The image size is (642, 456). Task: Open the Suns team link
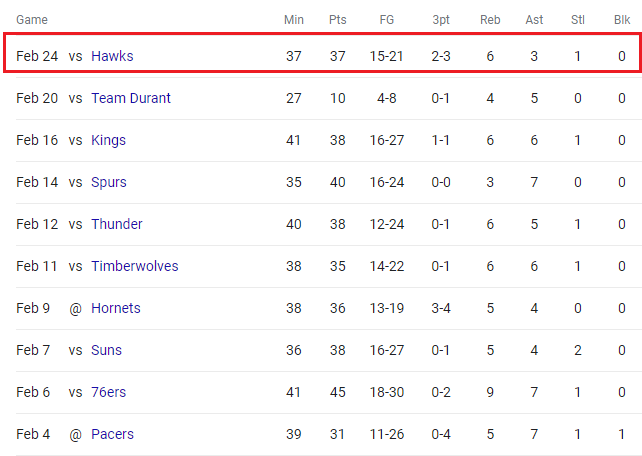106,350
